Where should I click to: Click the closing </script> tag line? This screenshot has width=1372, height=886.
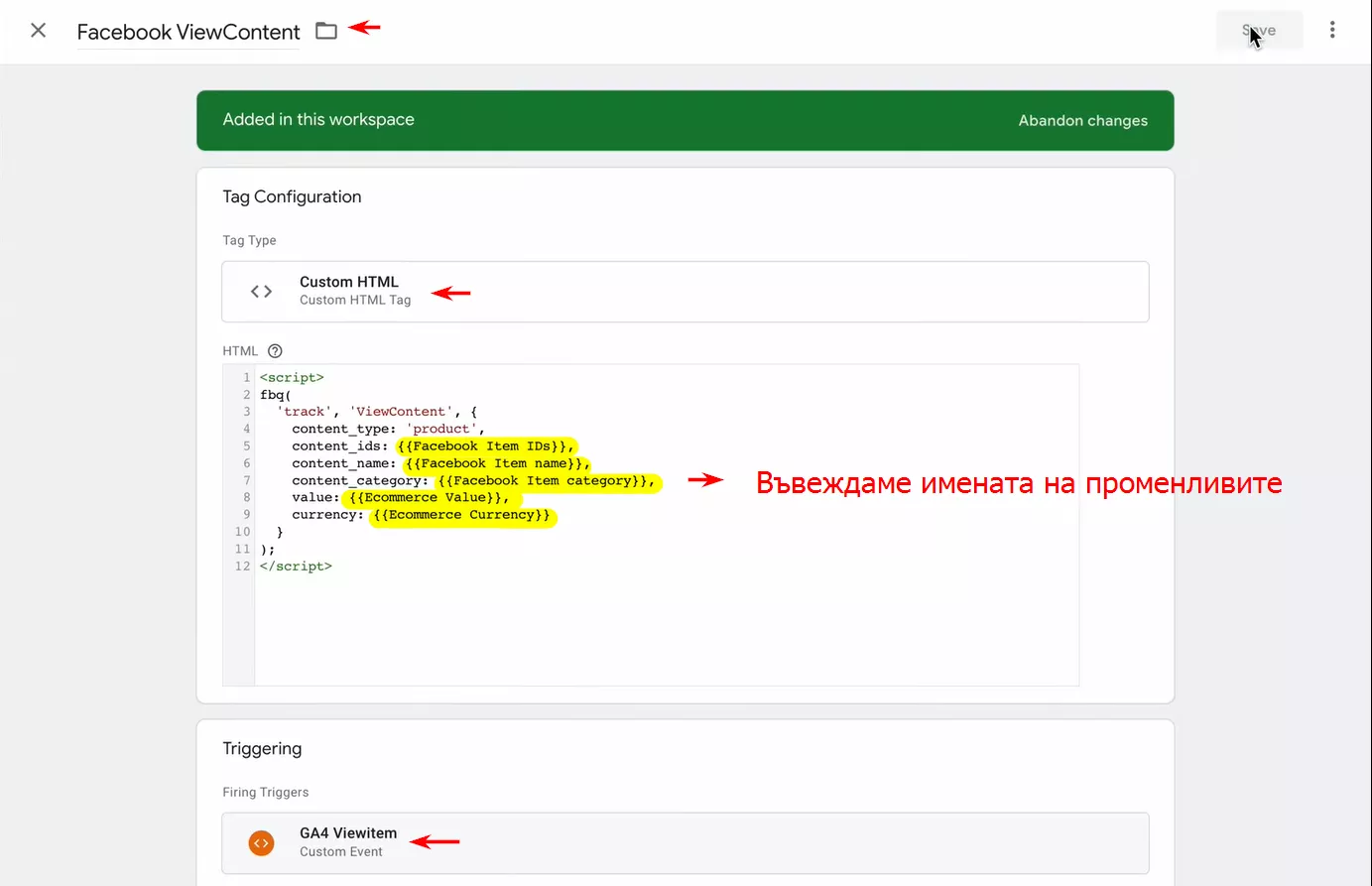tap(296, 567)
